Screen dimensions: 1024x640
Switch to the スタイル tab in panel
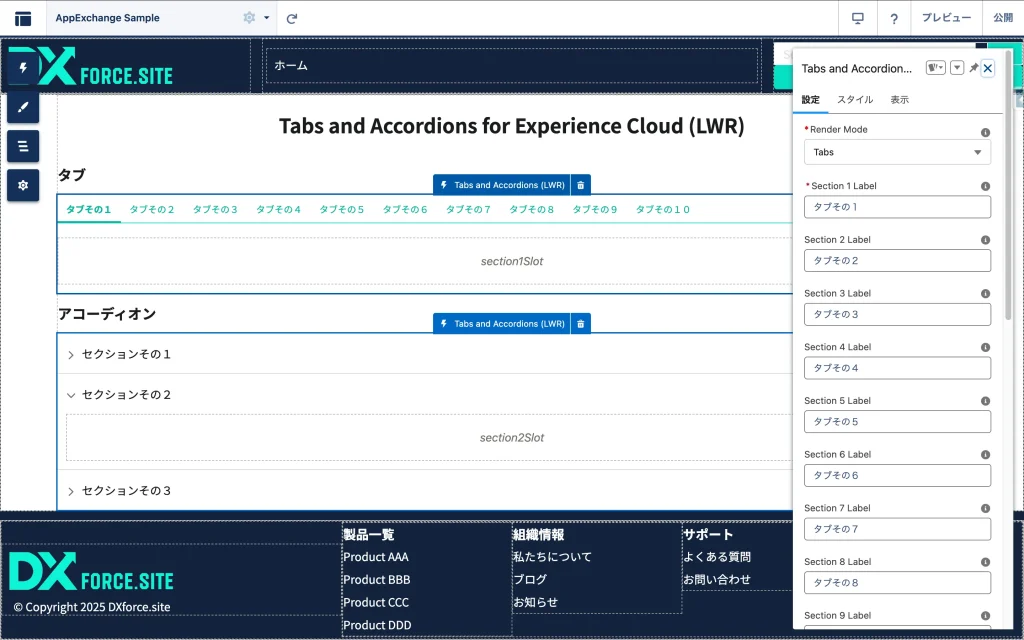855,100
